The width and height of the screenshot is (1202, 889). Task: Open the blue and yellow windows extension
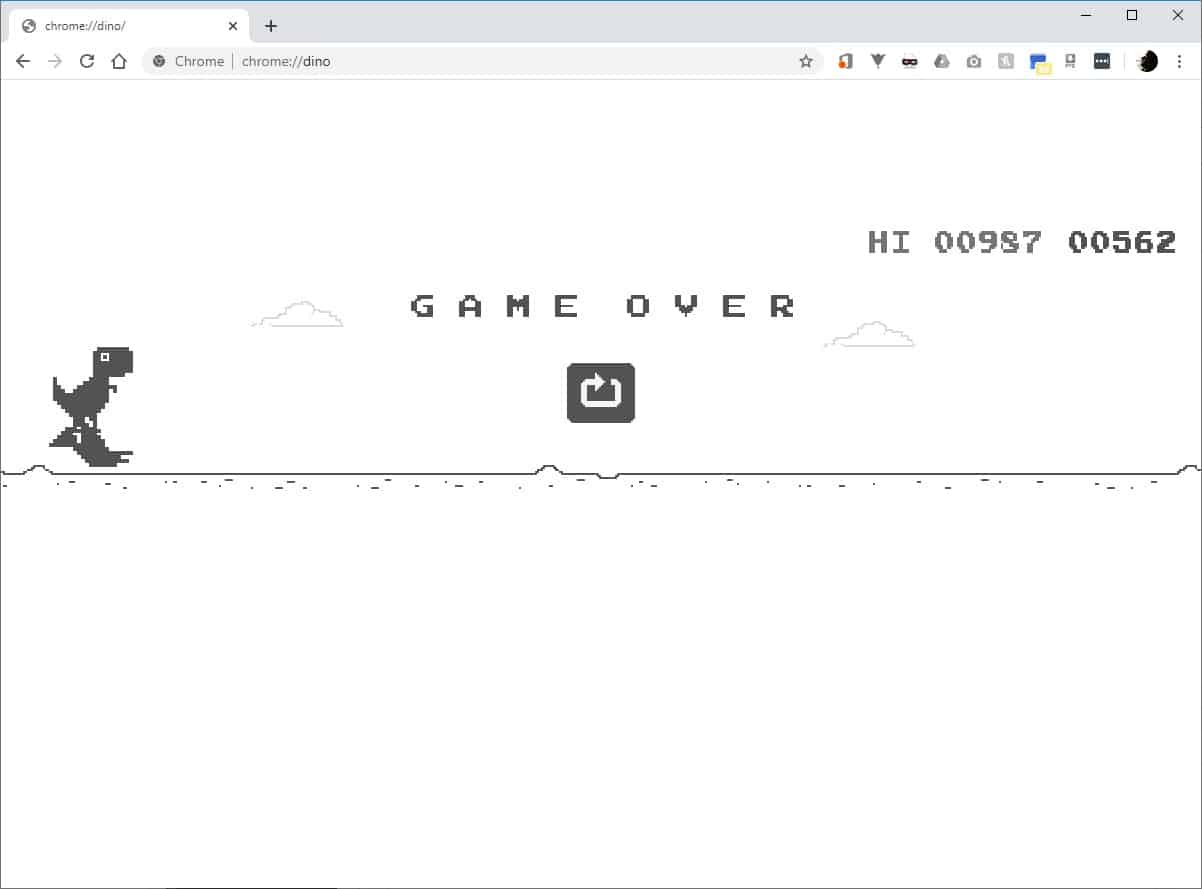1040,63
